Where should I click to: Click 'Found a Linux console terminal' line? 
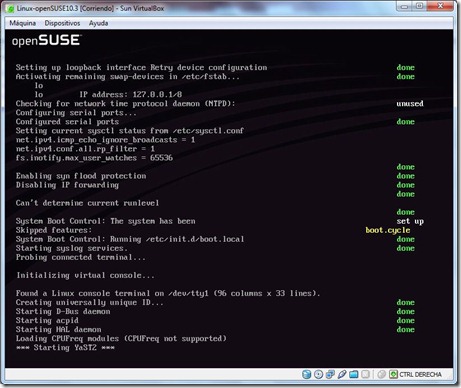coord(168,293)
